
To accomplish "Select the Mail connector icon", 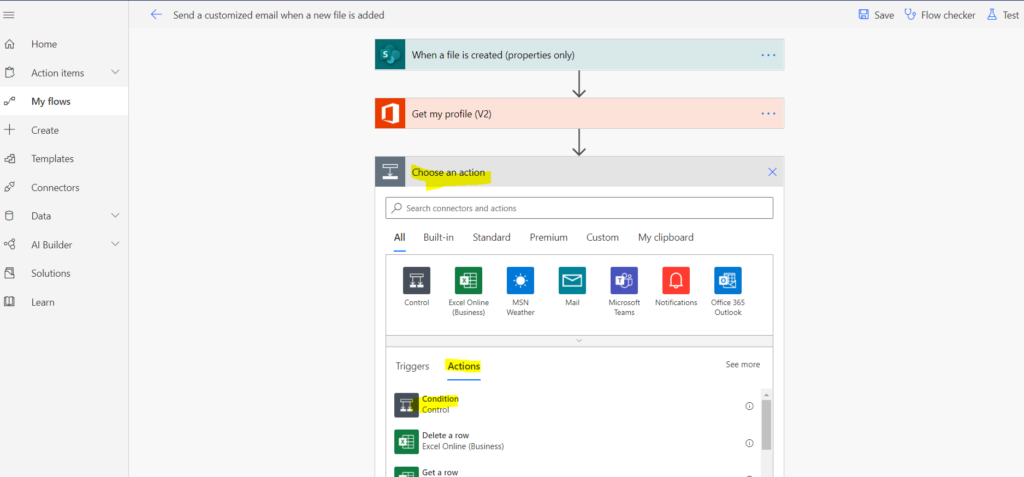I will pyautogui.click(x=572, y=281).
